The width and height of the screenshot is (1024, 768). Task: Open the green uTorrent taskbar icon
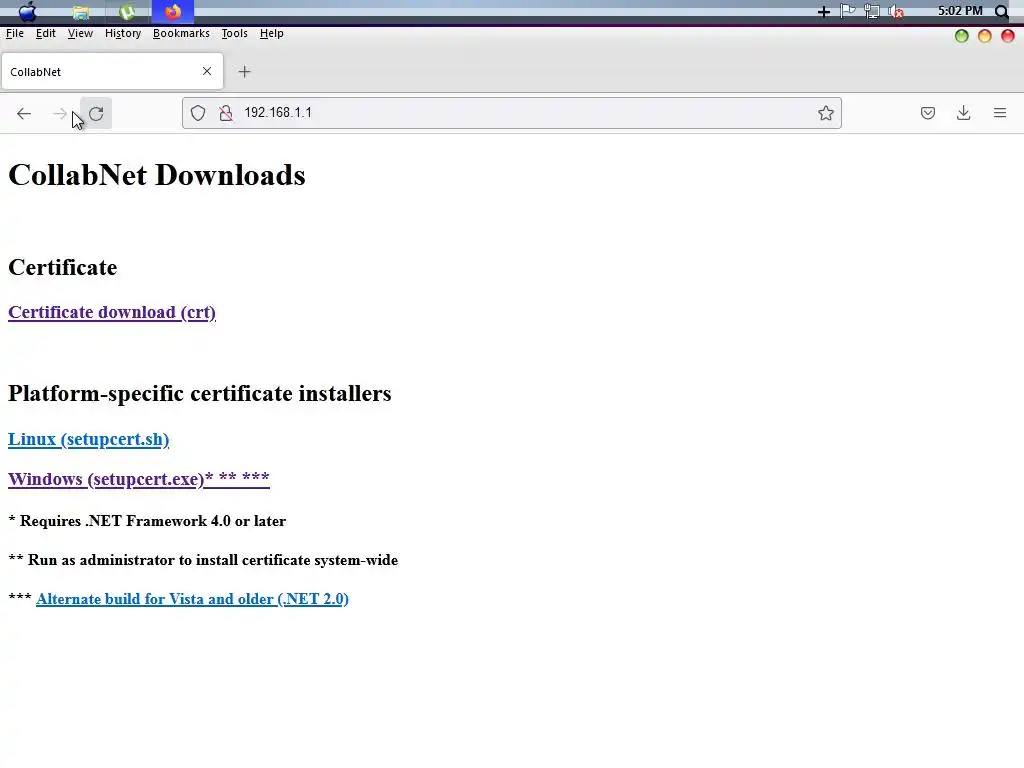click(127, 12)
